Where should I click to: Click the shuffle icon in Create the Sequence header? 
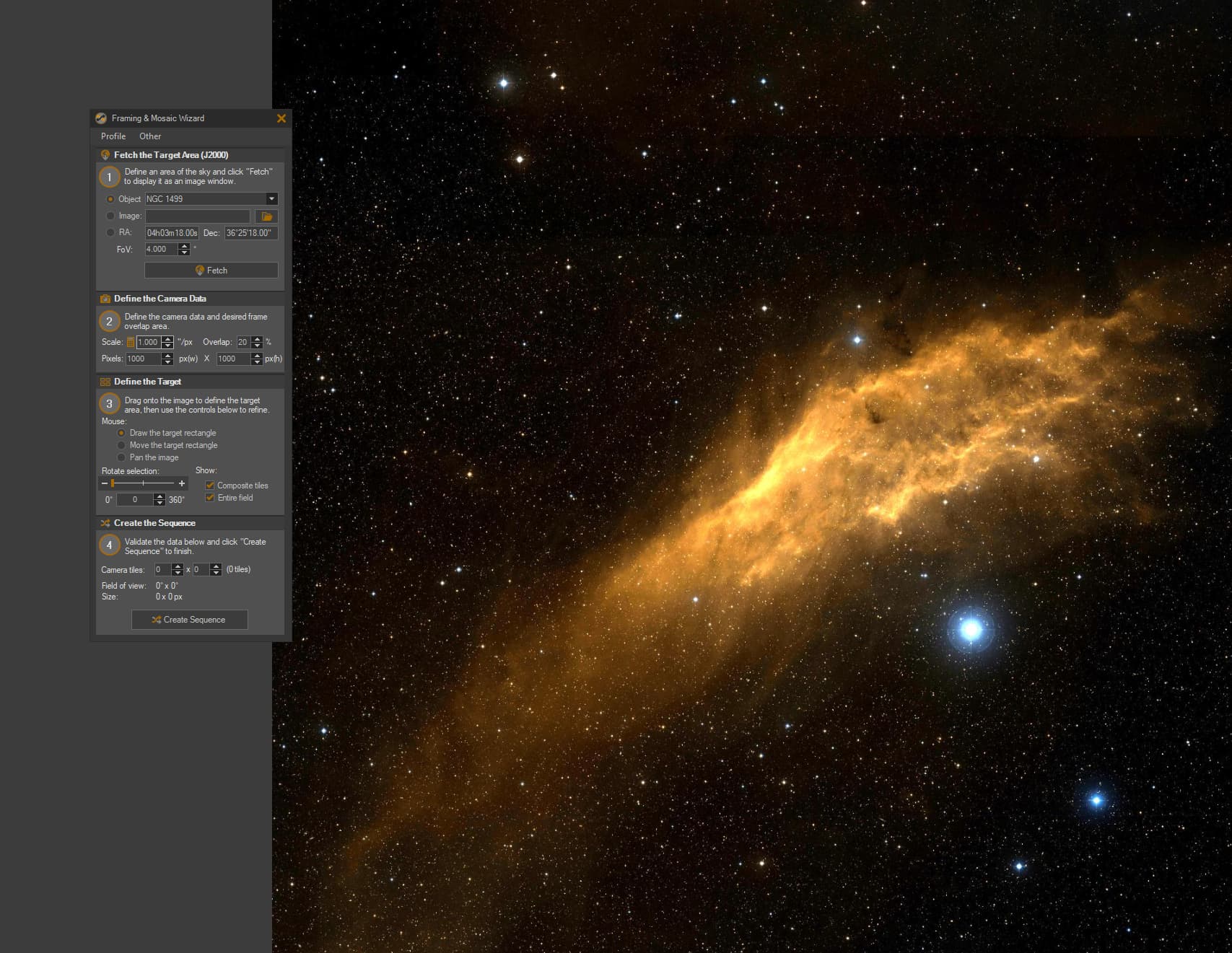(x=105, y=523)
